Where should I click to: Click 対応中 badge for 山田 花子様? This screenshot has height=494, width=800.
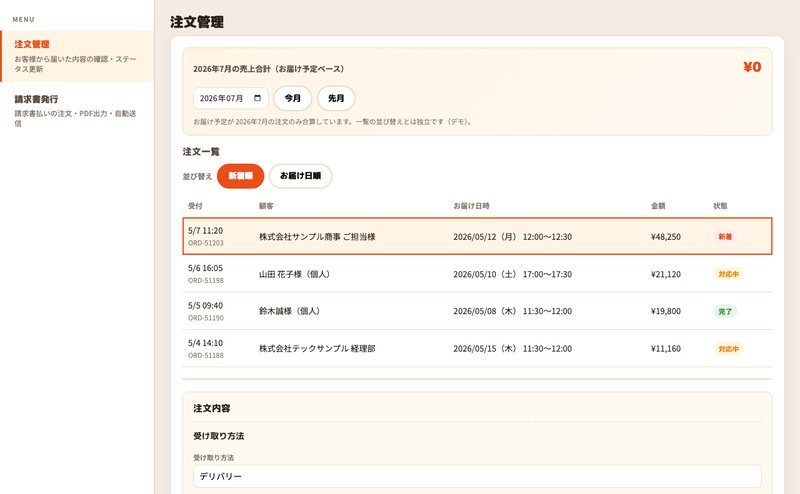728,274
